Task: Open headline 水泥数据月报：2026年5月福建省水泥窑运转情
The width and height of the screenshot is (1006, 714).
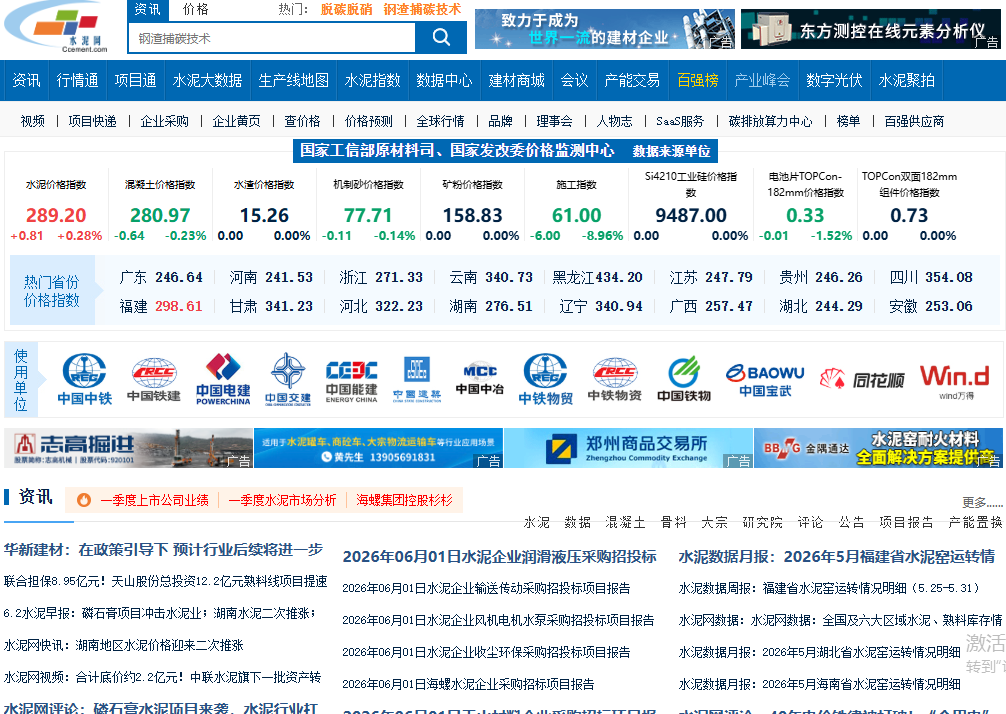Action: coord(837,556)
